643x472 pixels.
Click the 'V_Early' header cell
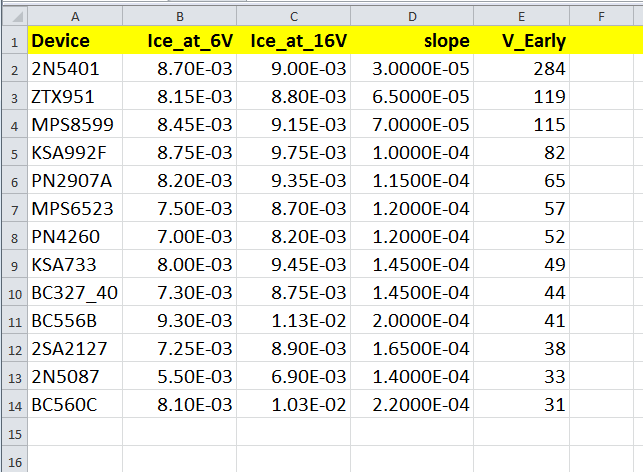tap(522, 40)
